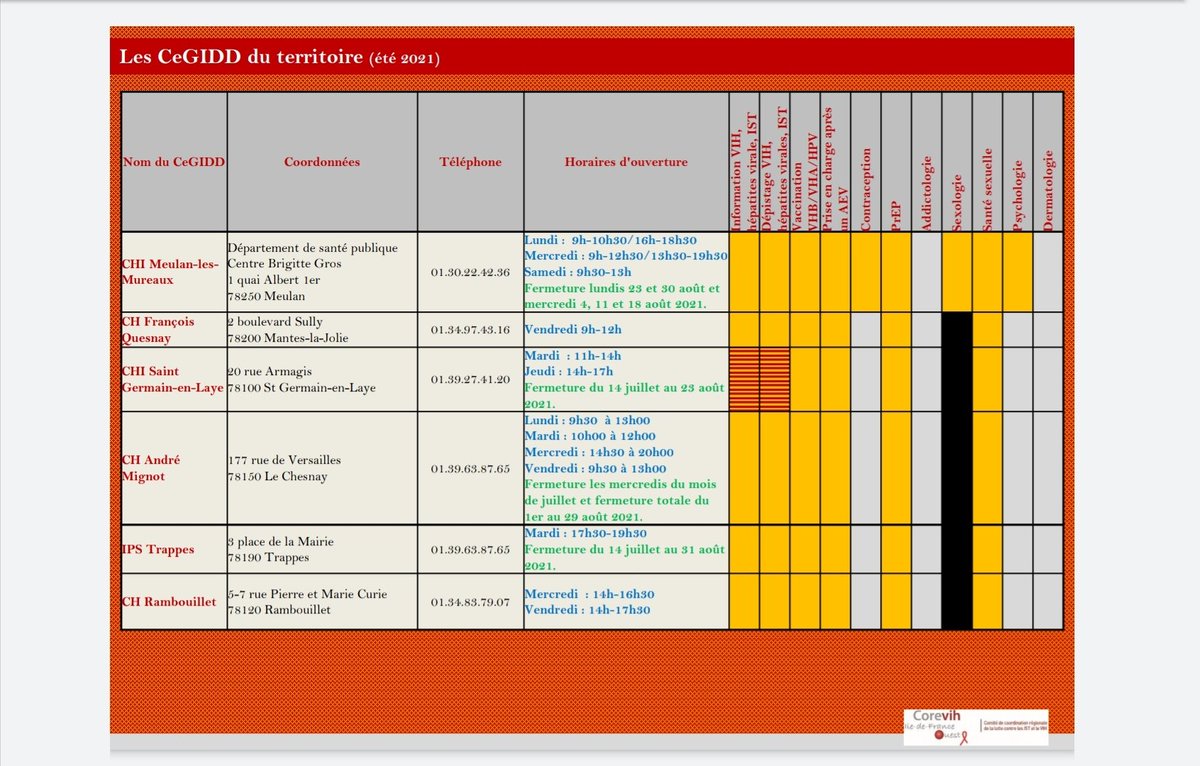Select the 'Coordonnées' column header

pyautogui.click(x=322, y=162)
